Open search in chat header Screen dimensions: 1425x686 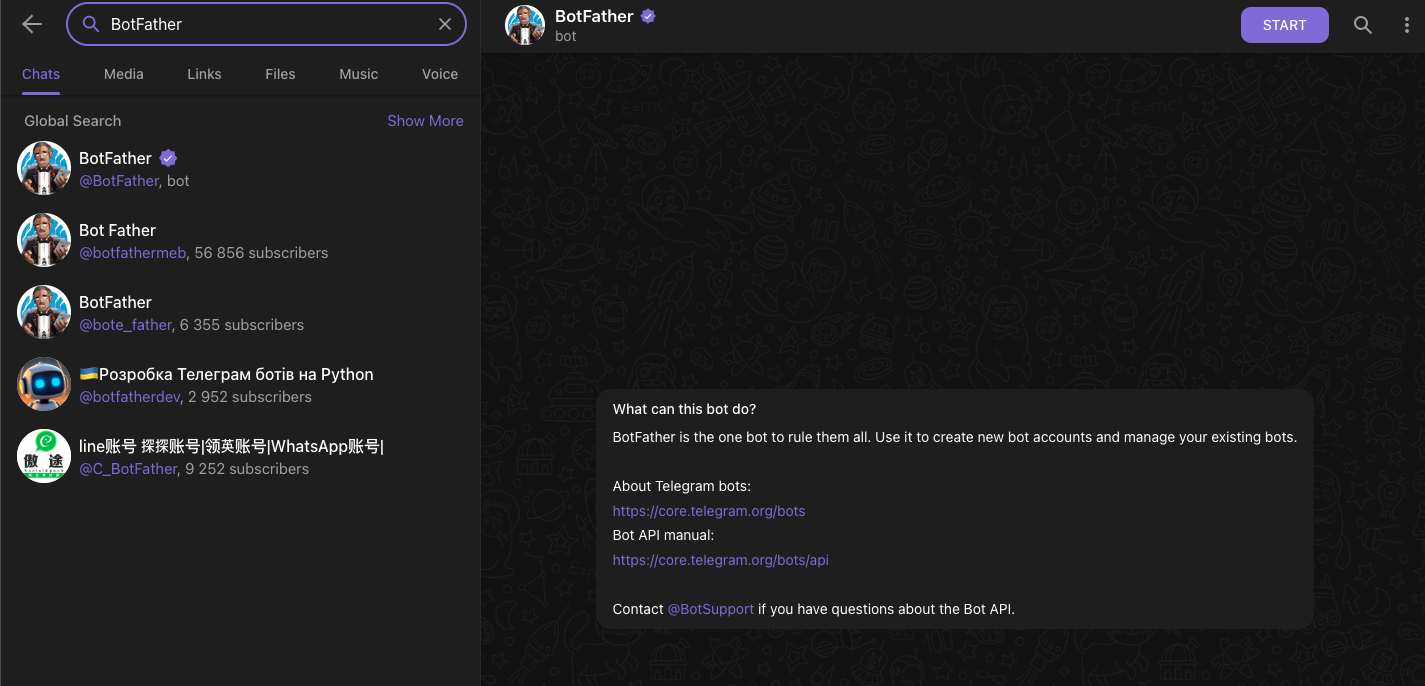tap(1362, 25)
